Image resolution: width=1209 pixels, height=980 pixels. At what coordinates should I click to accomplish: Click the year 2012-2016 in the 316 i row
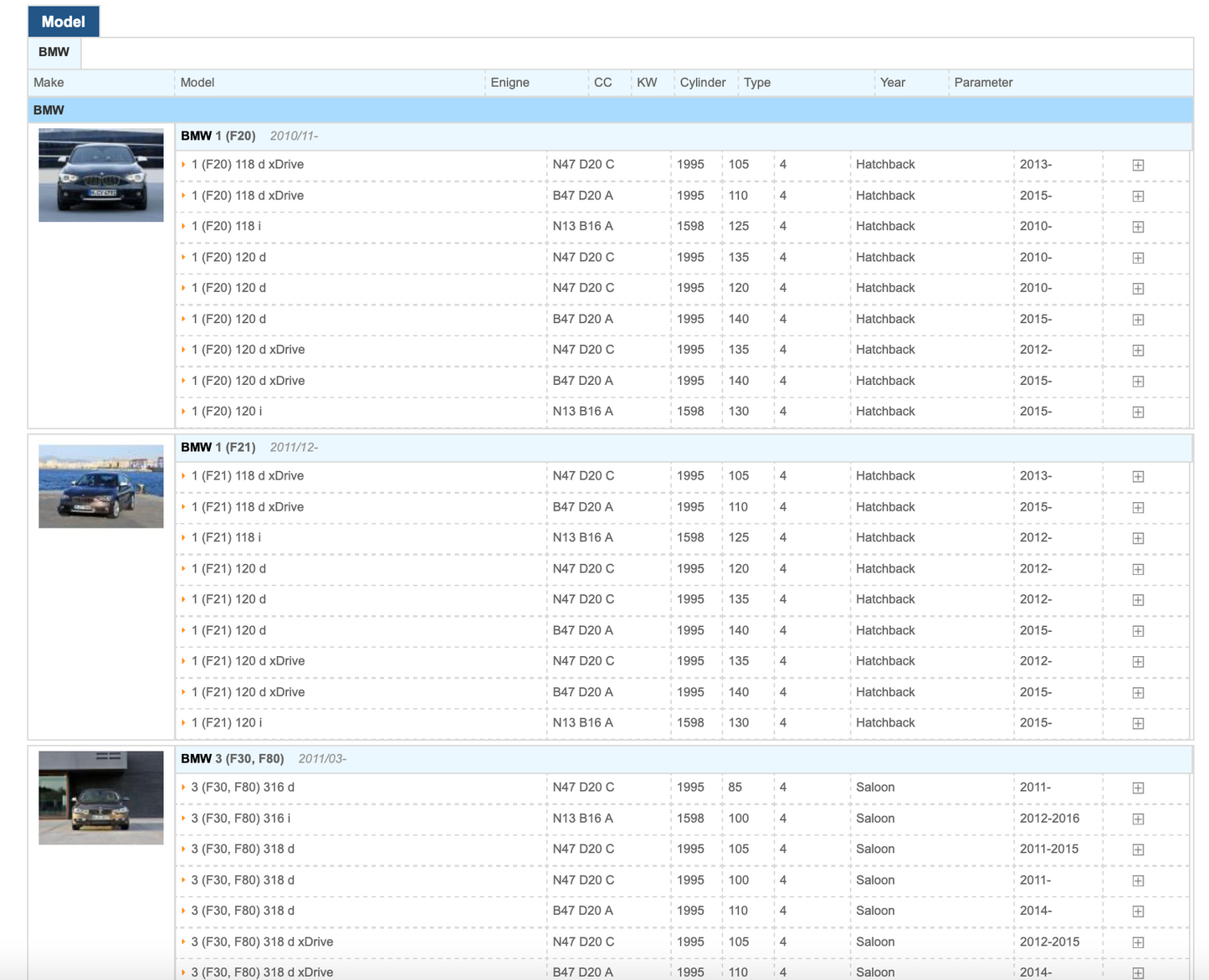[1050, 818]
